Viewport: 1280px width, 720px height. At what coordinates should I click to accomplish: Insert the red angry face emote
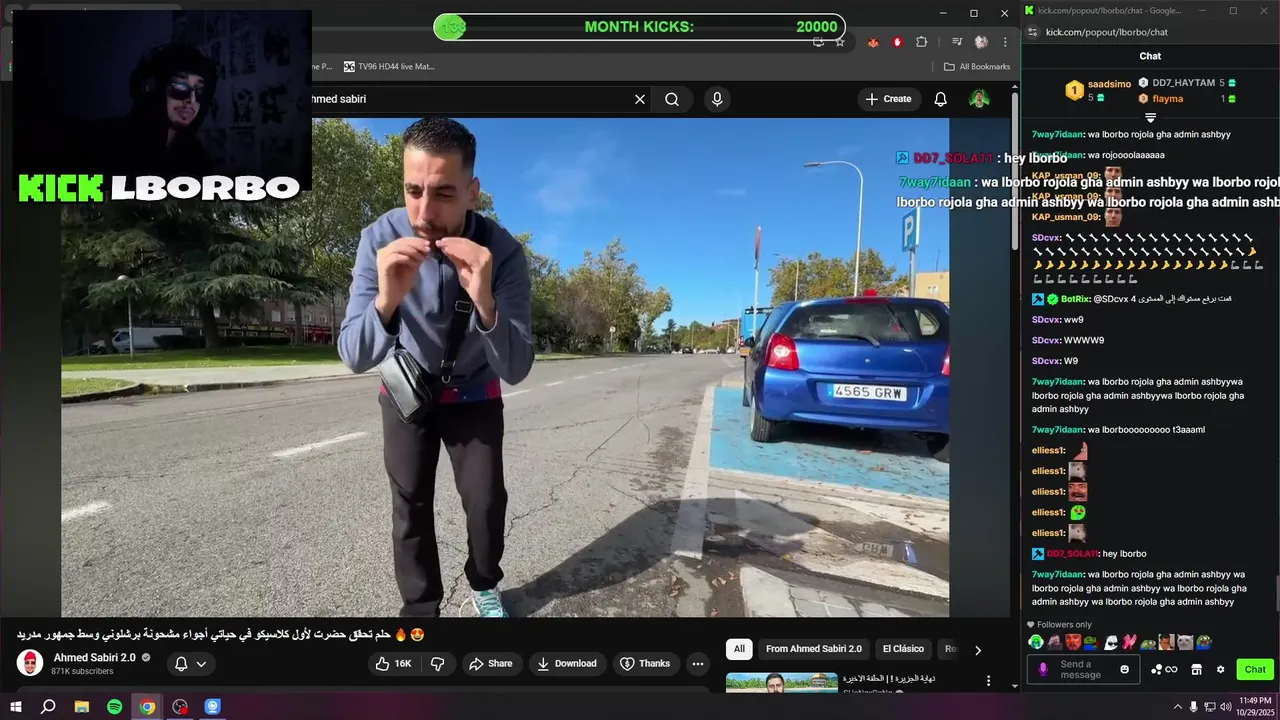tap(1073, 642)
